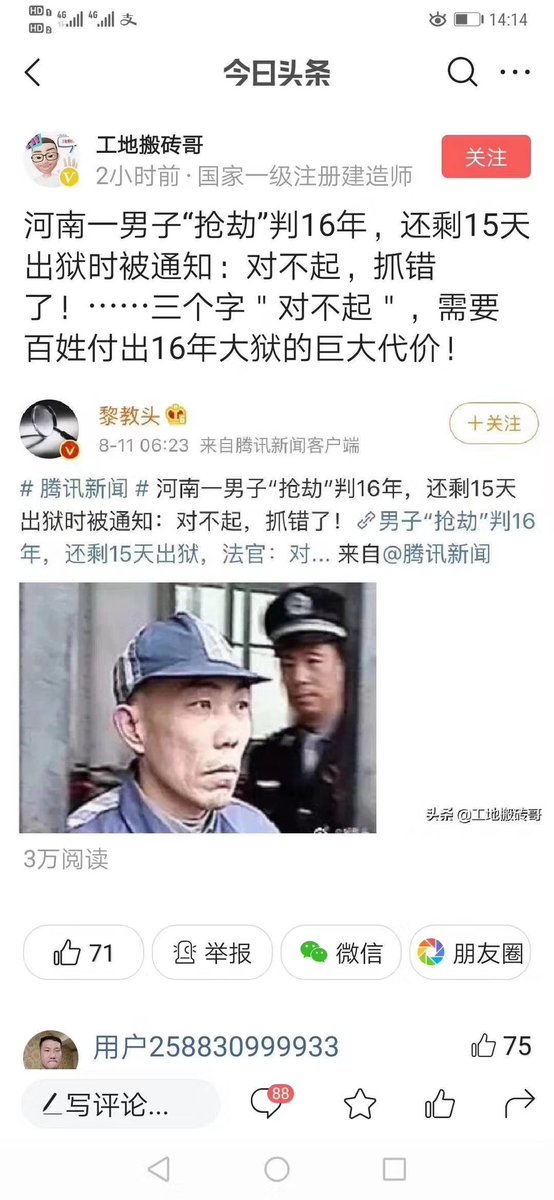Image resolution: width=554 pixels, height=1200 pixels.
Task: Tap the back arrow icon
Action: point(33,73)
